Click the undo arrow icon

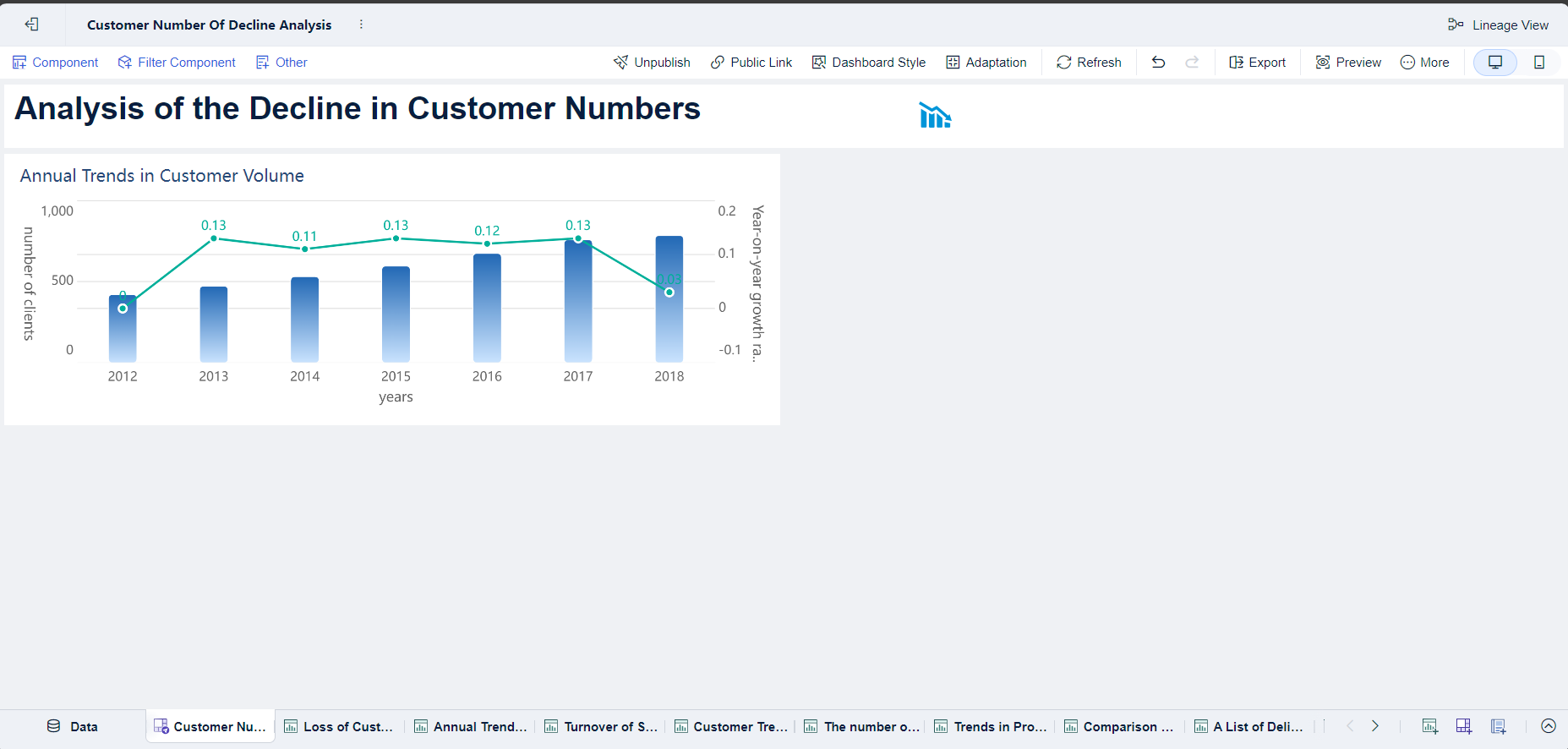(1158, 63)
